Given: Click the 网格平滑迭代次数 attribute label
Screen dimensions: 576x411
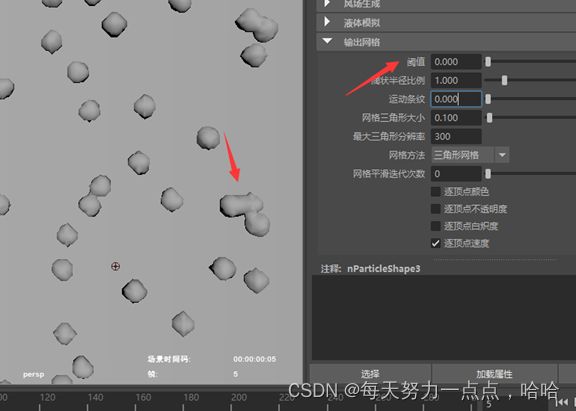Looking at the screenshot, I should (389, 174).
